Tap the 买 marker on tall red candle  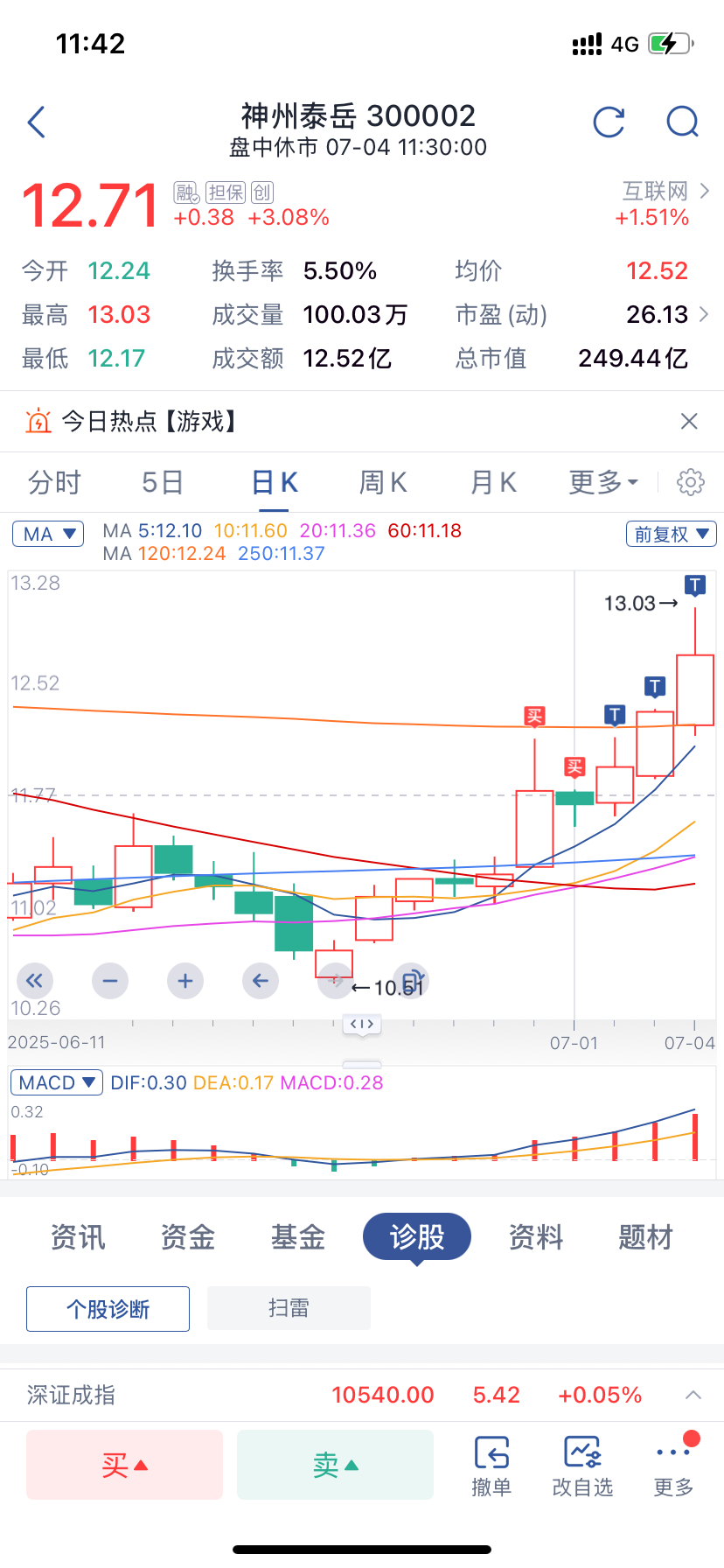point(534,717)
